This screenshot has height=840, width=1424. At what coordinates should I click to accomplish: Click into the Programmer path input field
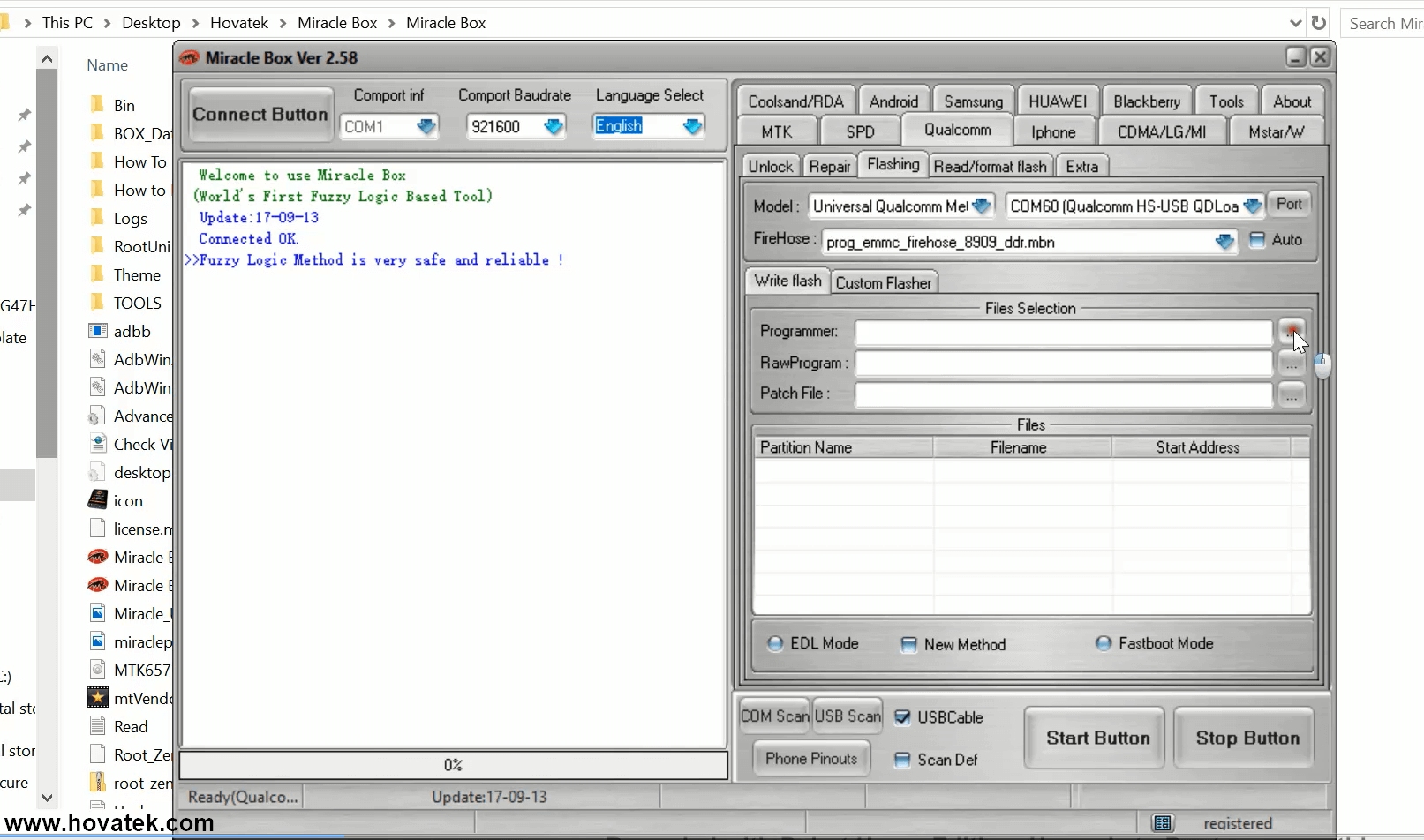1063,333
